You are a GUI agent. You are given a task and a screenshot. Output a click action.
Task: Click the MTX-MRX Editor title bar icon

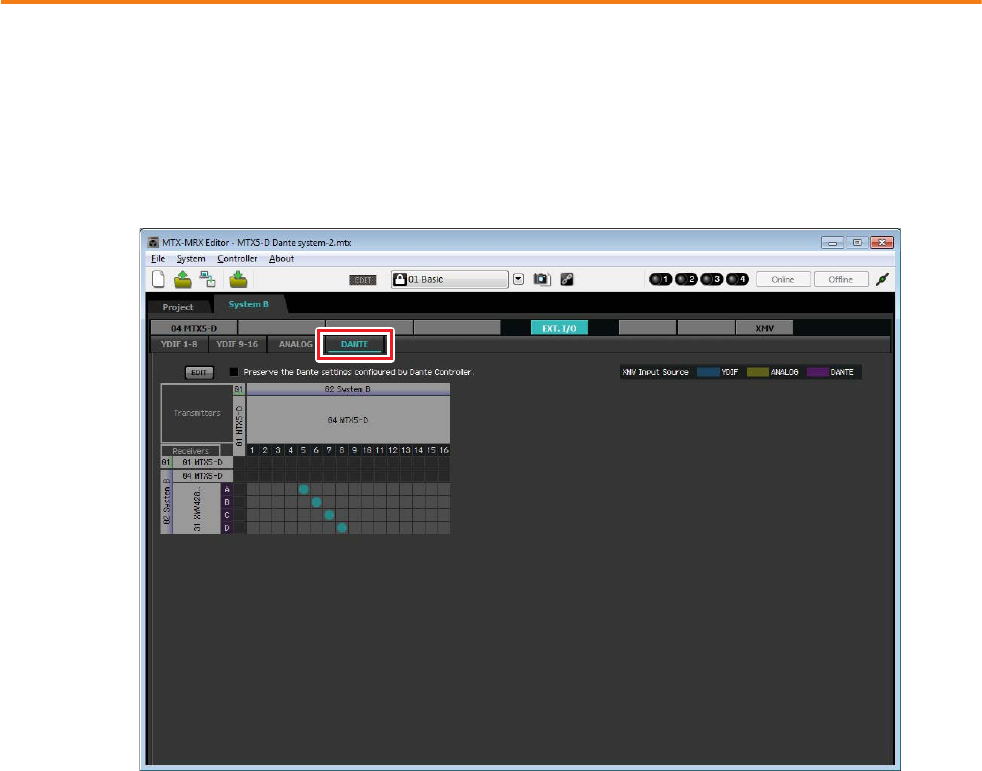[x=153, y=242]
